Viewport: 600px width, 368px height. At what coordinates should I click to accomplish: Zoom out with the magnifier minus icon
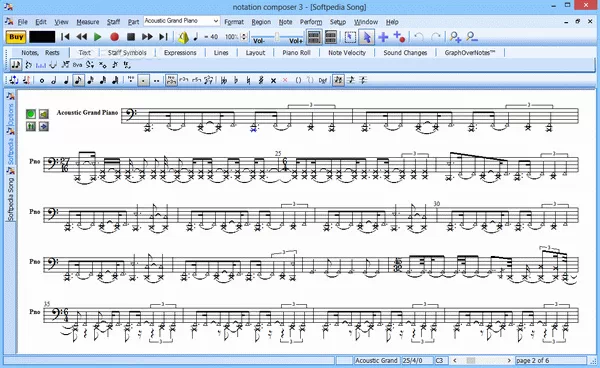tap(471, 37)
